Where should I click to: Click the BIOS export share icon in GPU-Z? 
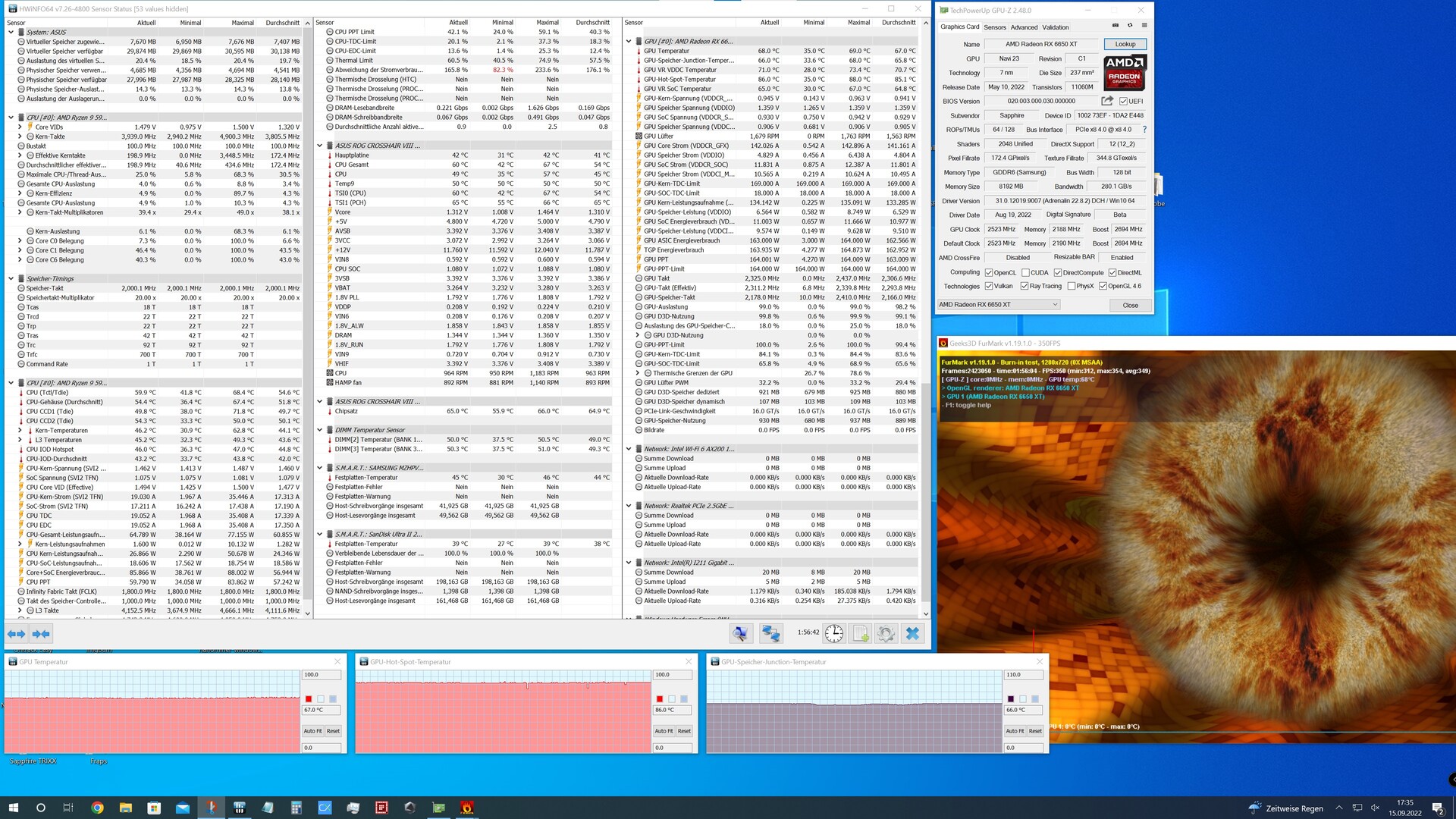click(1107, 101)
